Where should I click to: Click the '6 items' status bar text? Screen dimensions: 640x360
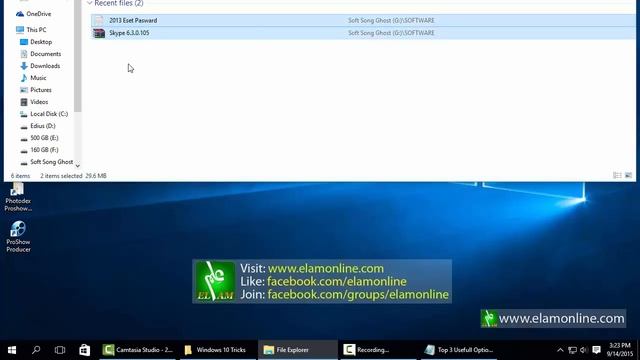click(x=20, y=176)
